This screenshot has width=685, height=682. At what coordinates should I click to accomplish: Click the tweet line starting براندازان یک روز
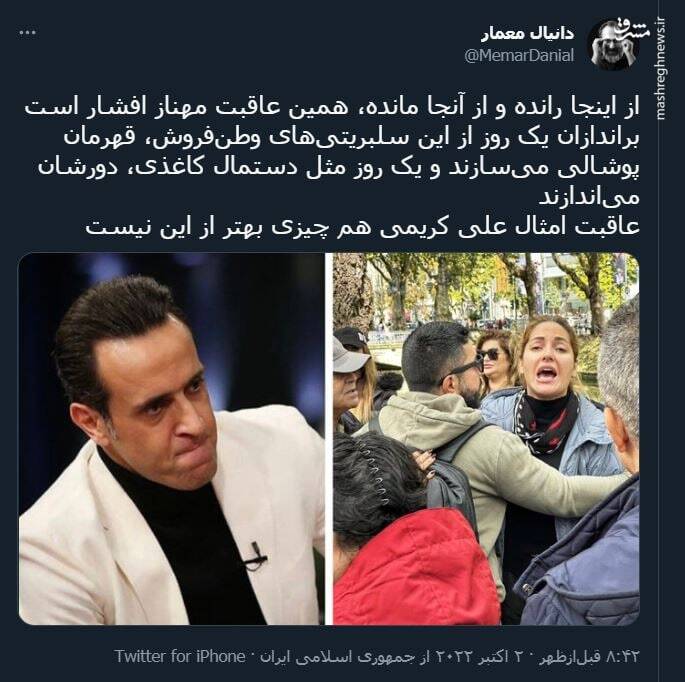pos(352,138)
